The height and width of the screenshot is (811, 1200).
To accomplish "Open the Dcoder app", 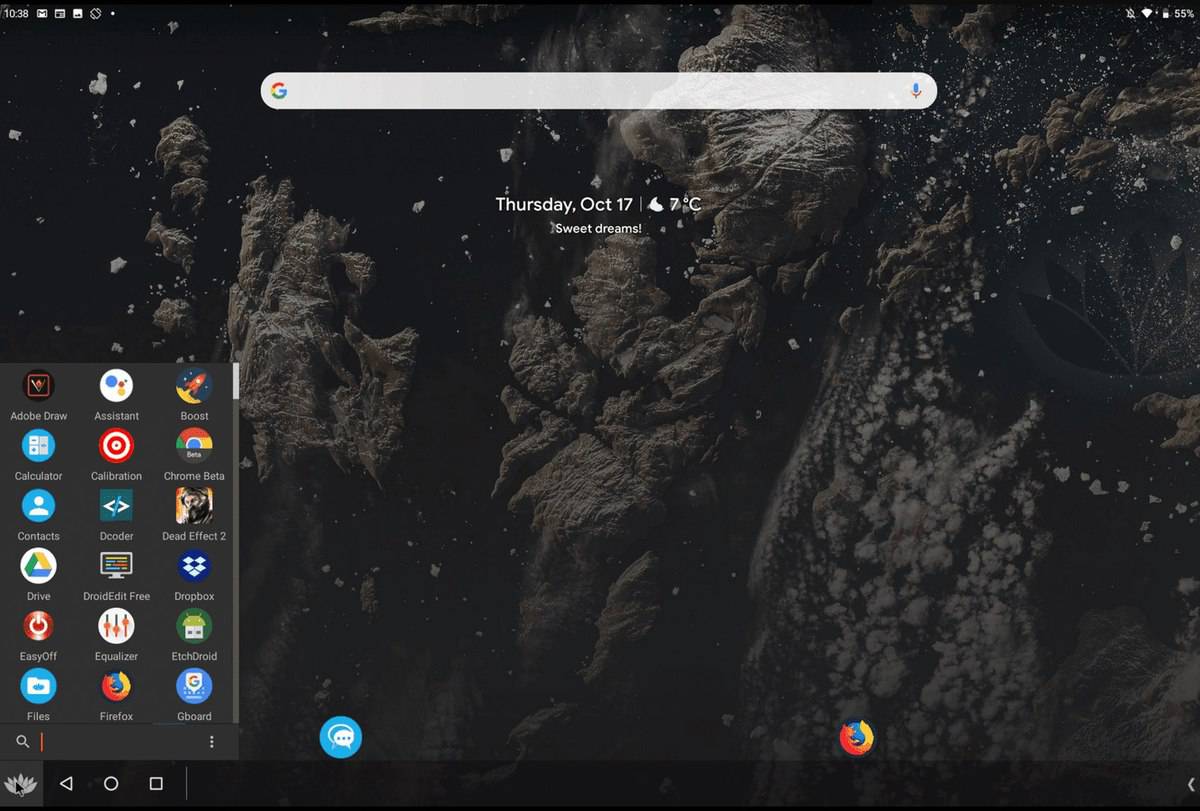I will tap(116, 506).
